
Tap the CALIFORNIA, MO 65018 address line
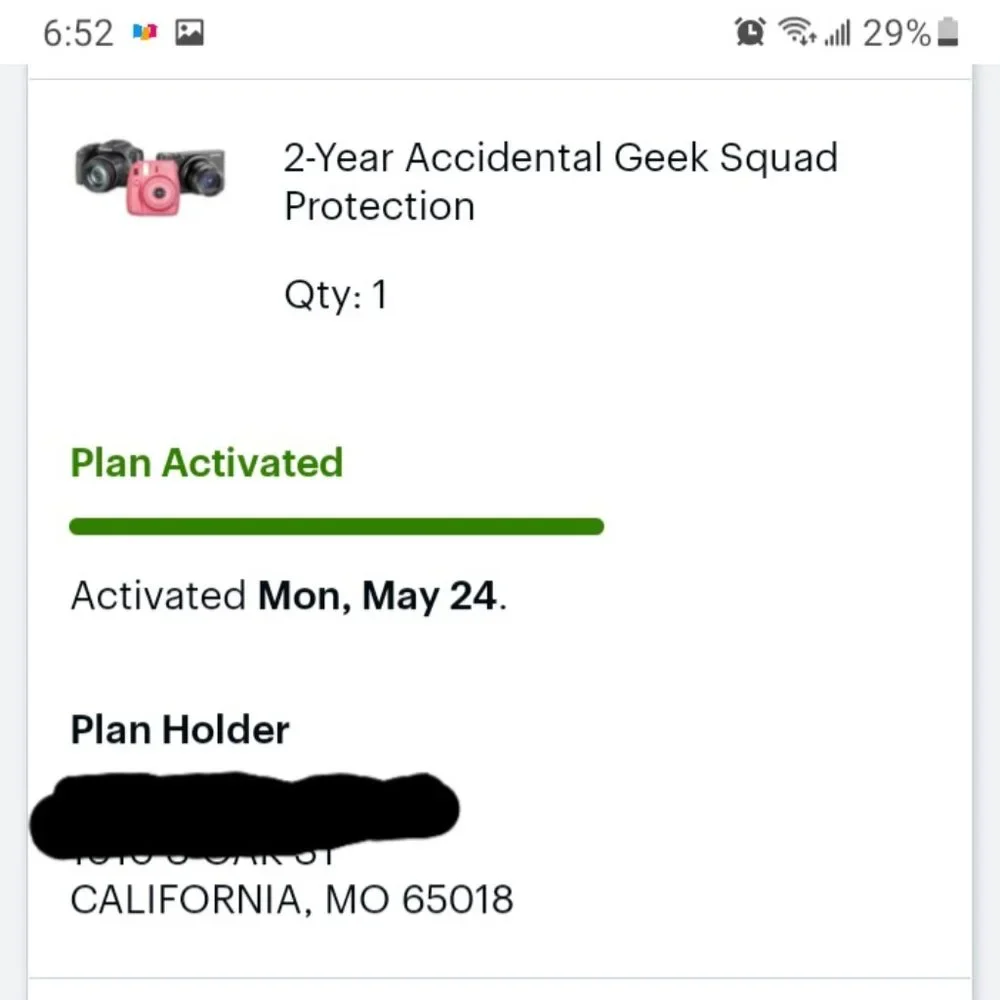tap(291, 900)
